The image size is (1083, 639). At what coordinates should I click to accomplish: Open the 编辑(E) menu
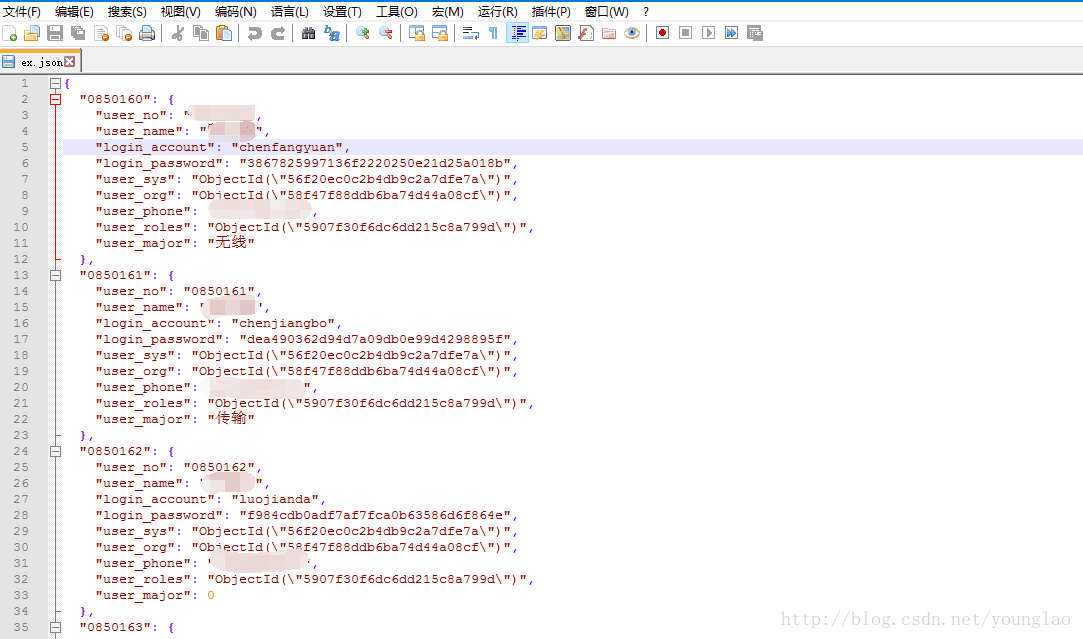coord(74,12)
